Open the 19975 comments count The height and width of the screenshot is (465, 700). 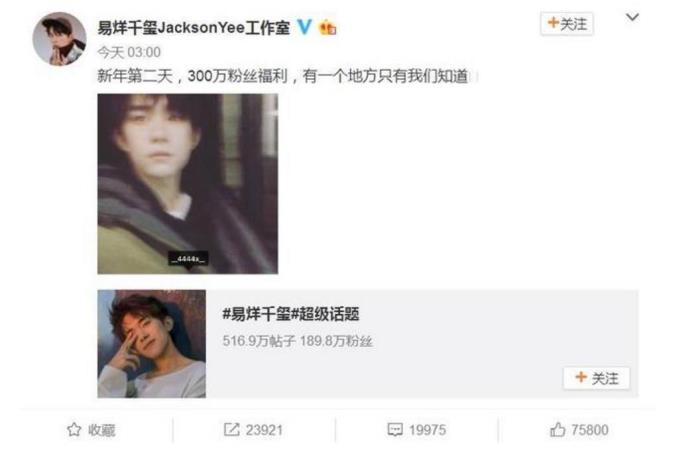click(427, 430)
